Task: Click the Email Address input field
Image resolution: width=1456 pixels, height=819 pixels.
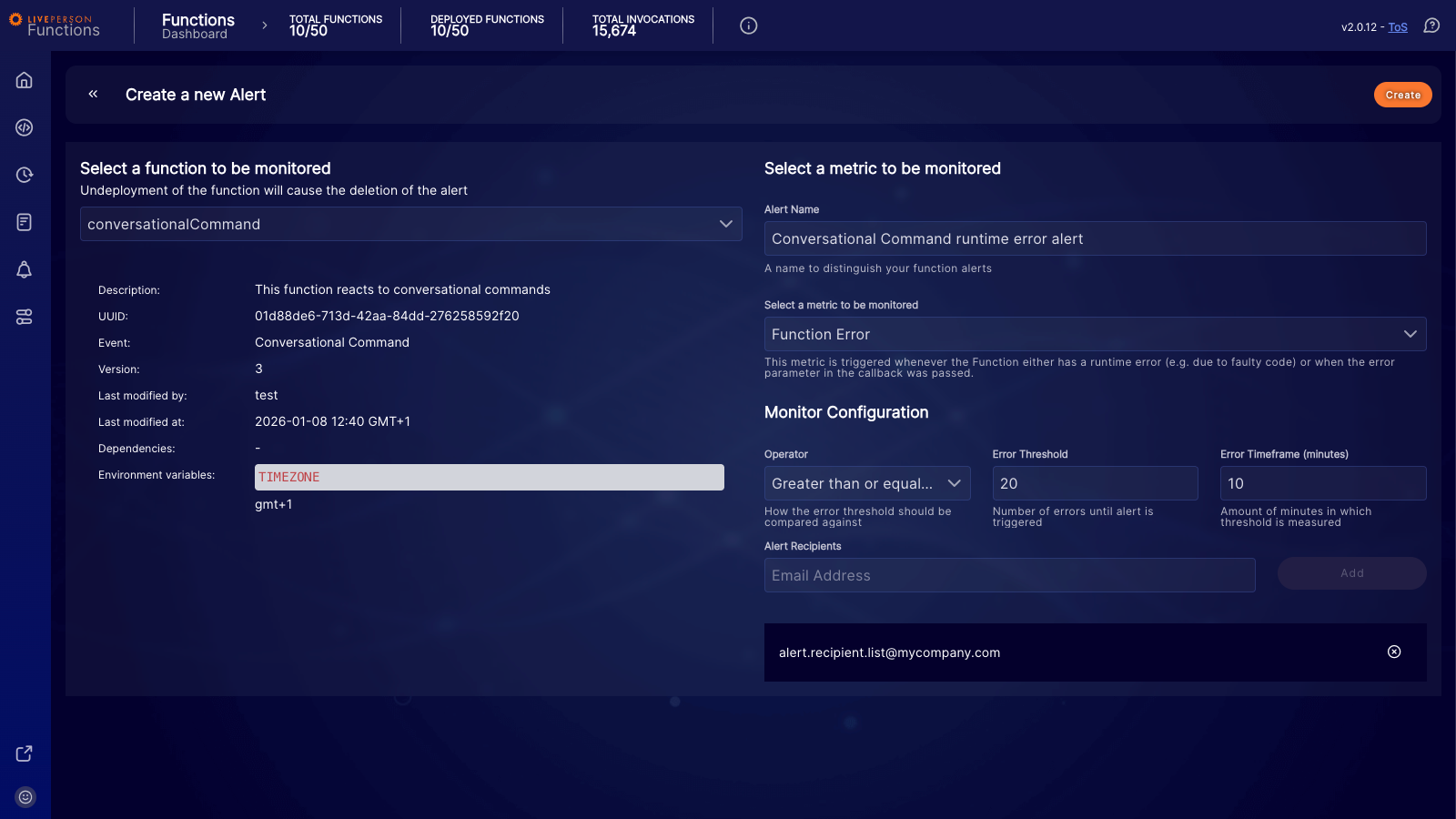Action: (1008, 575)
